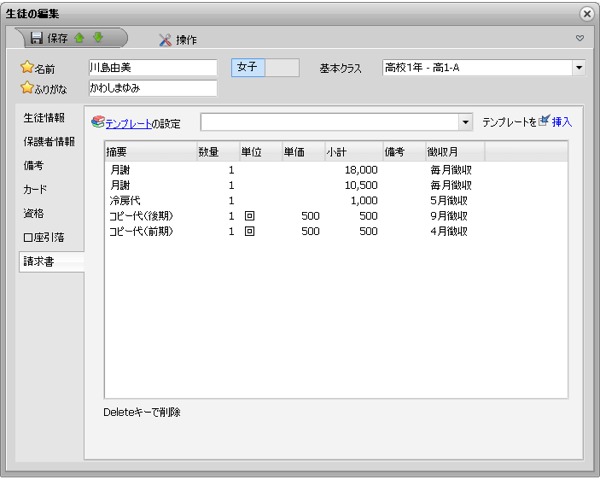
Task: Click the second green arrow beside save
Action: point(97,39)
